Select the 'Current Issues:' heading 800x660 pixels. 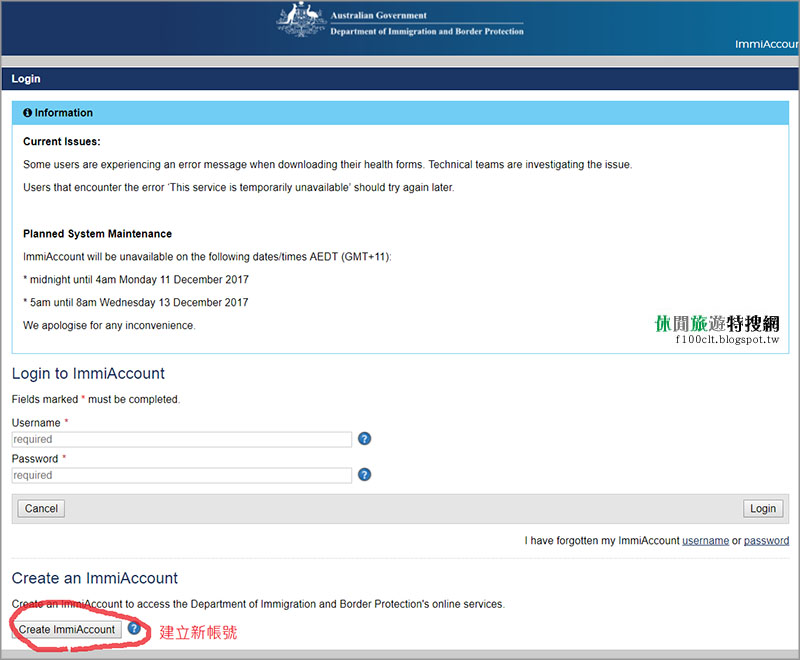pos(62,142)
